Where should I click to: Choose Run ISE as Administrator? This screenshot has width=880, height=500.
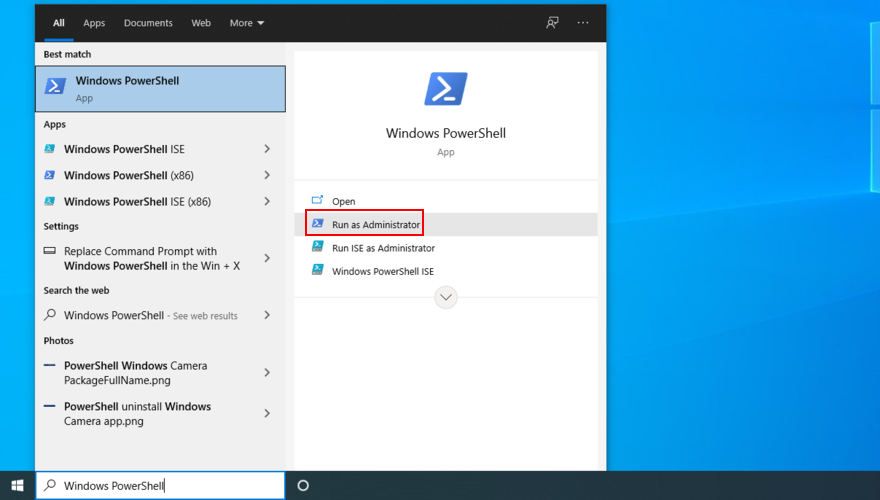tap(446, 248)
